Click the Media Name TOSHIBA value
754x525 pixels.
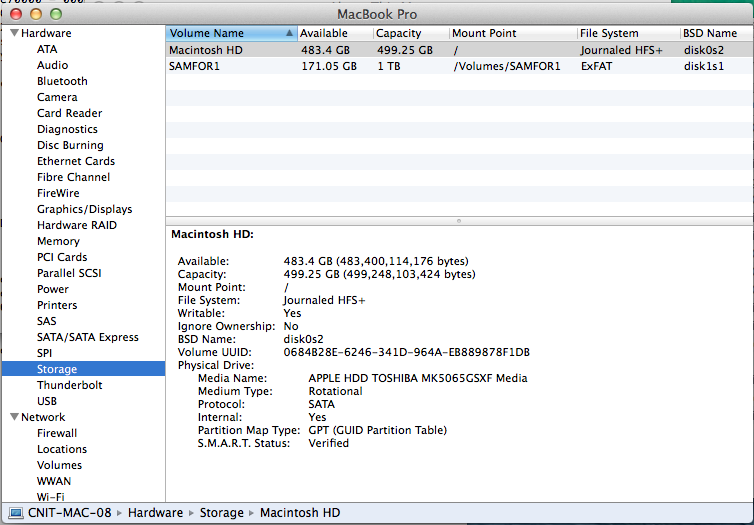[417, 378]
